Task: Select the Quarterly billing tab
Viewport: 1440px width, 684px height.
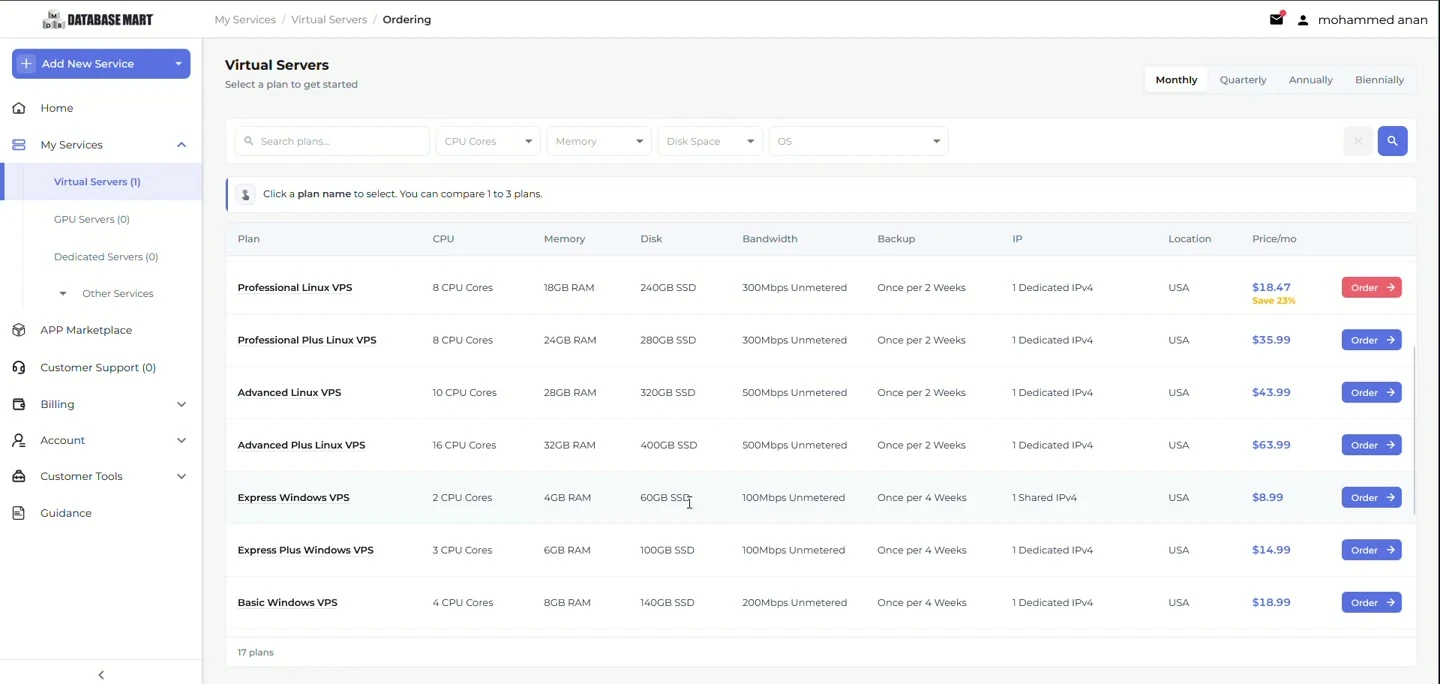Action: click(x=1243, y=80)
